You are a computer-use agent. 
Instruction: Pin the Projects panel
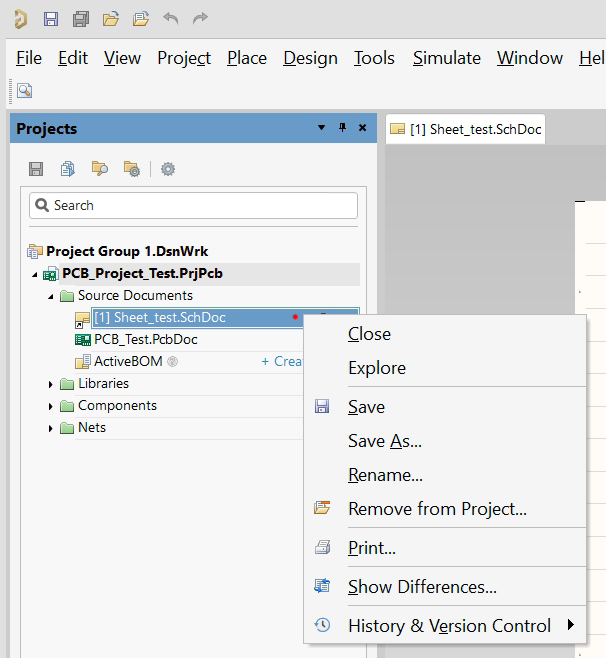(342, 128)
